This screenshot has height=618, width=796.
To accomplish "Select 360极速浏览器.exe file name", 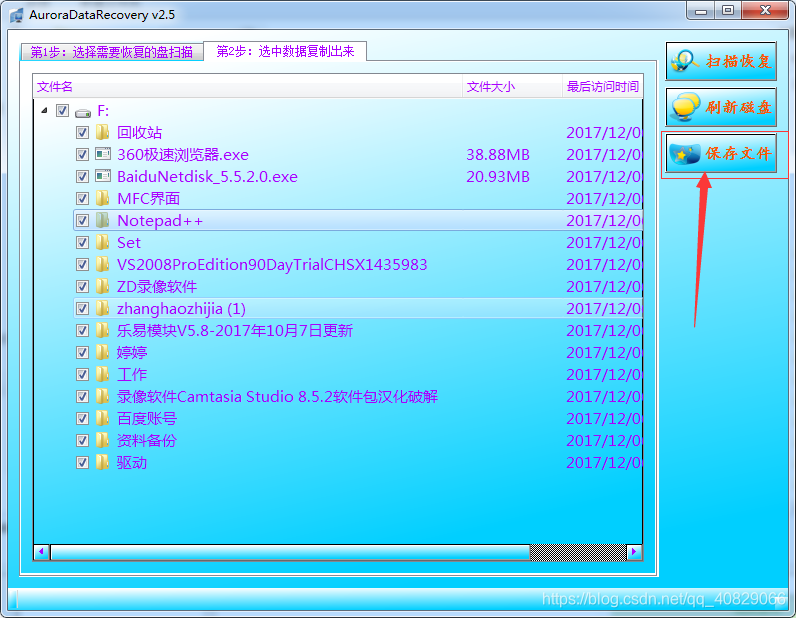I will click(183, 154).
